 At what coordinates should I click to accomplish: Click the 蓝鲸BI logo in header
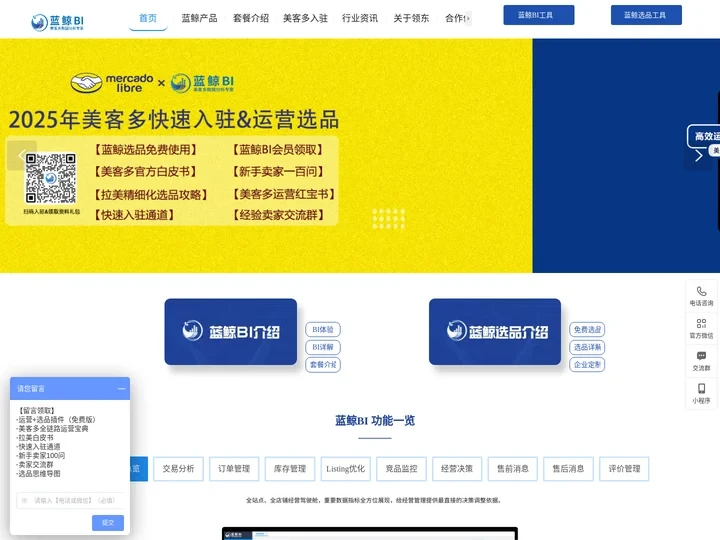[57, 22]
